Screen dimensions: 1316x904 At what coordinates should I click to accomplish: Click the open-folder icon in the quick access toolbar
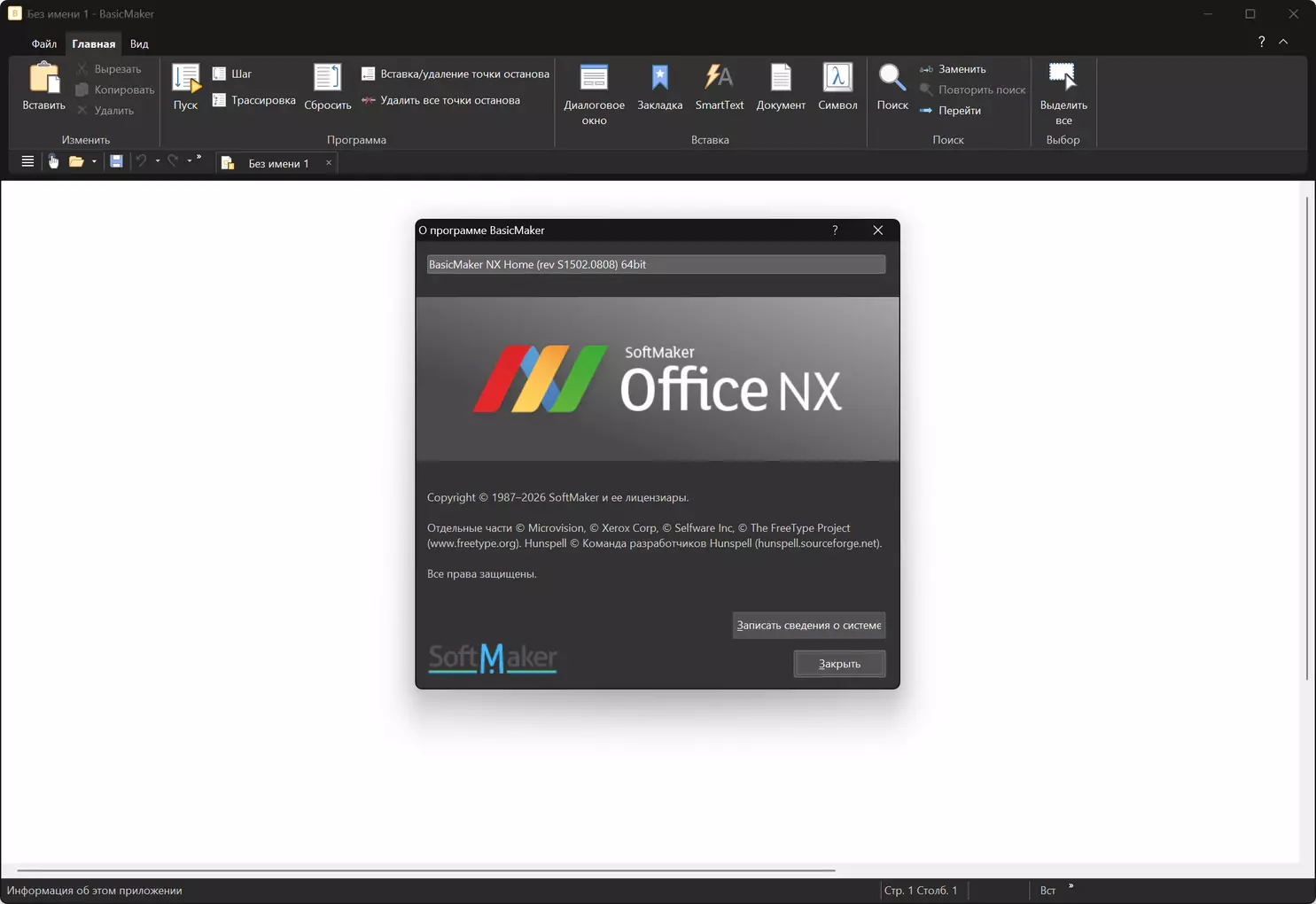click(76, 161)
